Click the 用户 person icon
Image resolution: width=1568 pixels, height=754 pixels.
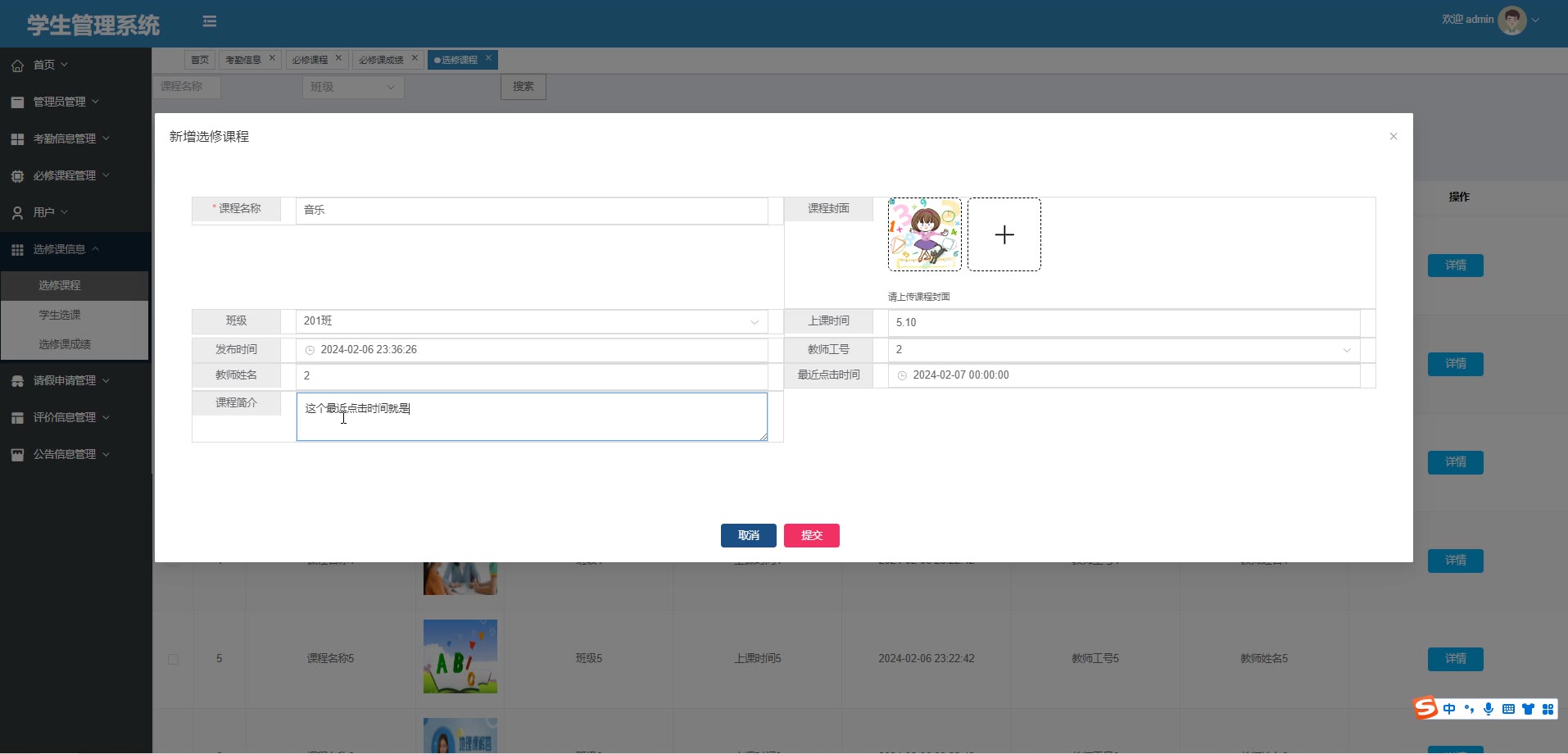[x=17, y=213]
